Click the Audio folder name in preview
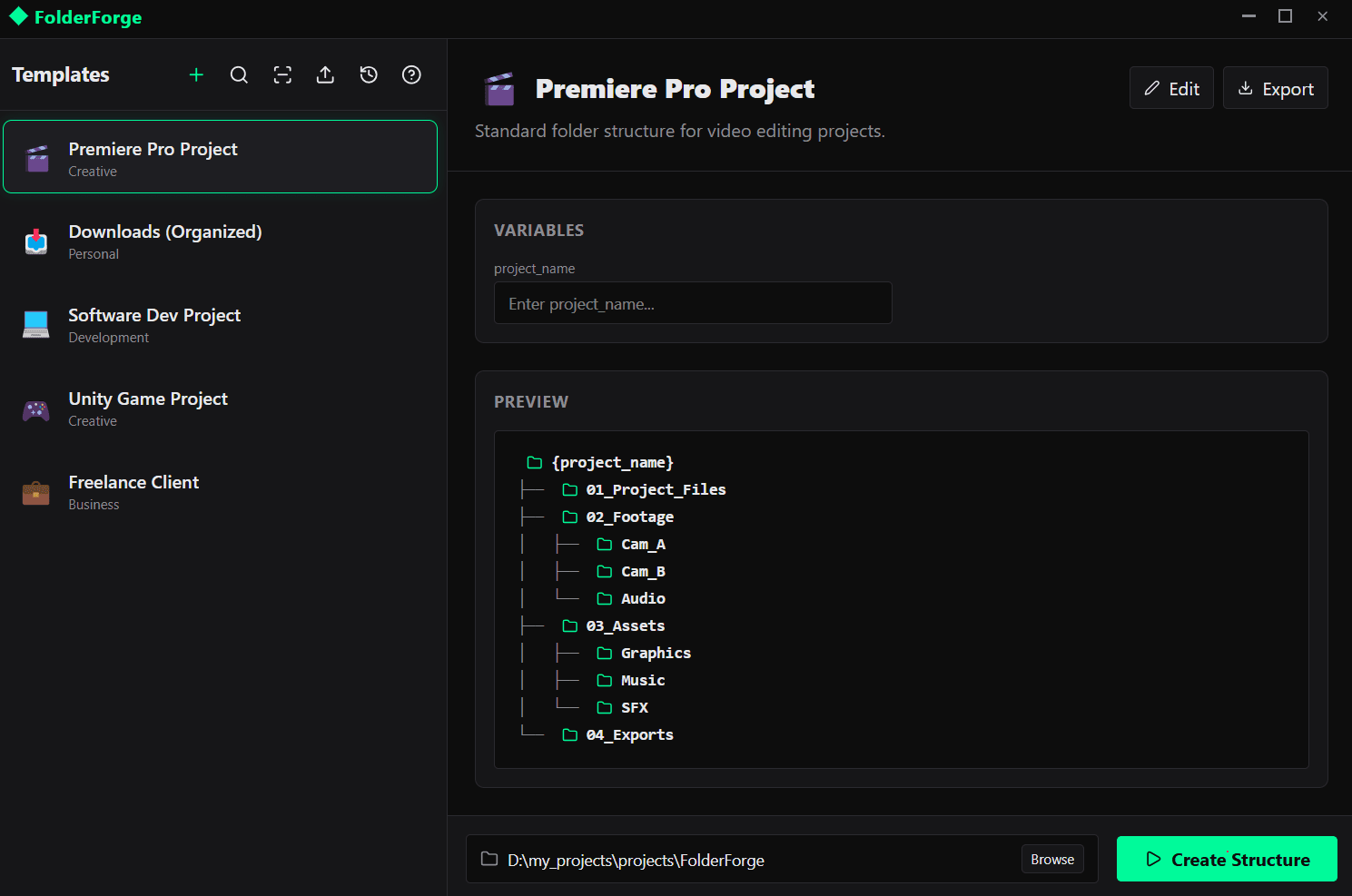1352x896 pixels. pos(643,599)
